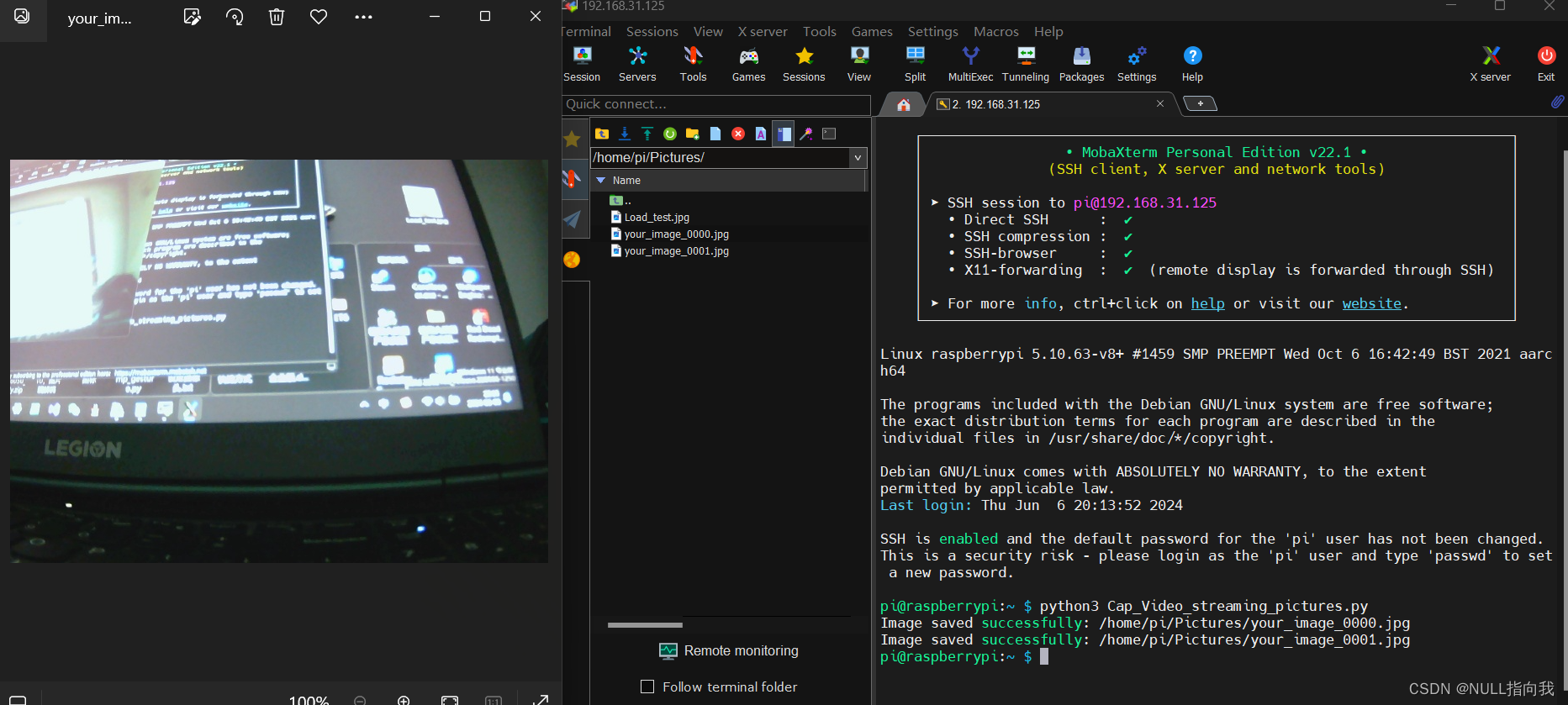Click the rename file icon with letter A
The image size is (1568, 705).
[761, 134]
